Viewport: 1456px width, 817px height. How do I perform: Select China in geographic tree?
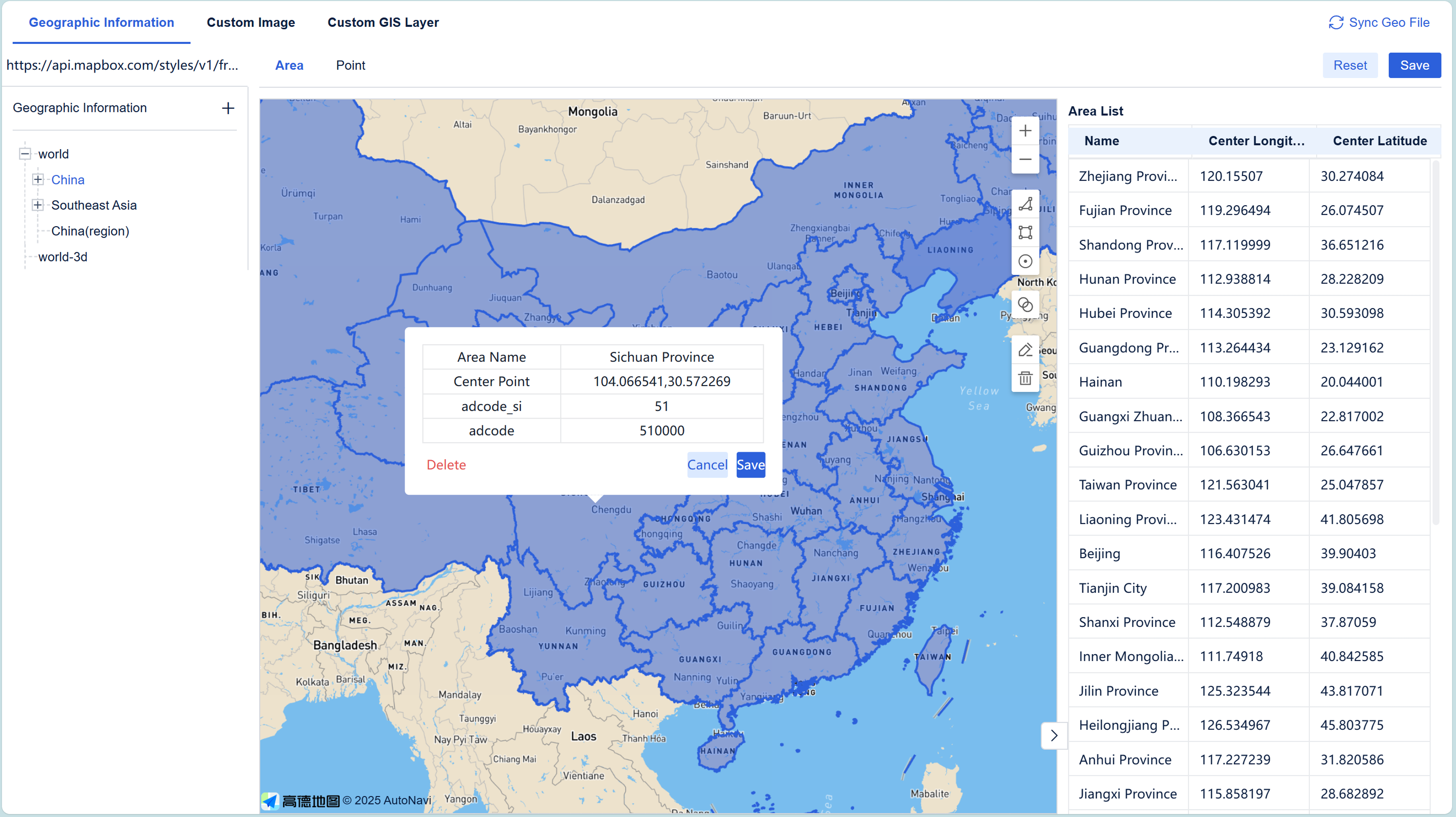click(68, 180)
